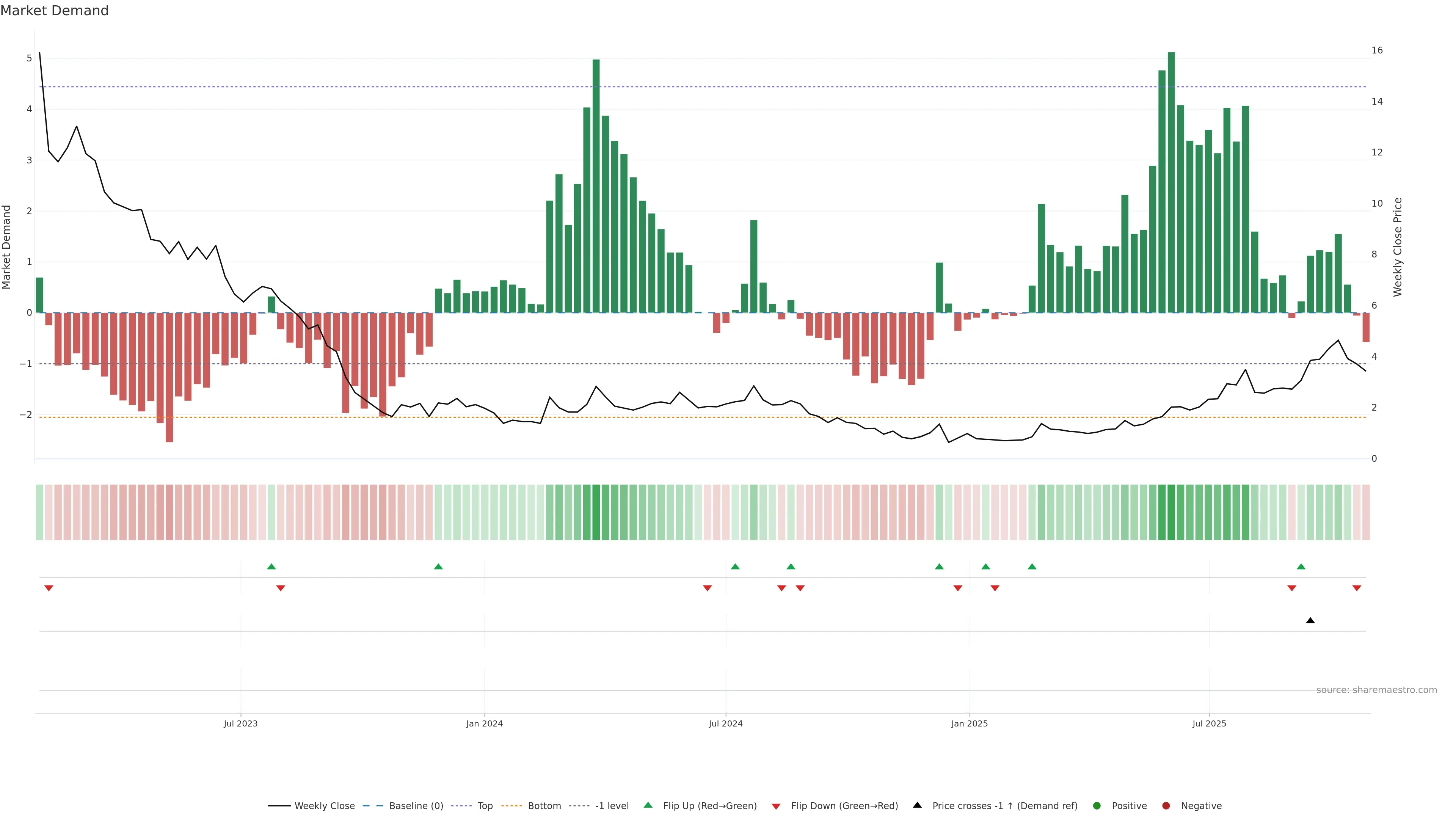1456x819 pixels.
Task: Click the darkest green heatmap cell in 2024
Action: (596, 512)
